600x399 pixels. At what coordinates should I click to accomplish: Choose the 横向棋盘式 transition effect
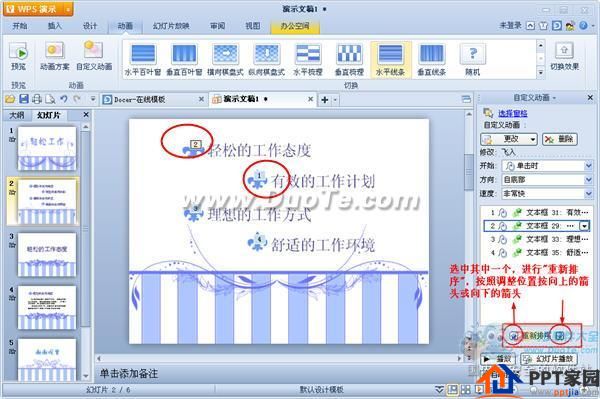[225, 59]
